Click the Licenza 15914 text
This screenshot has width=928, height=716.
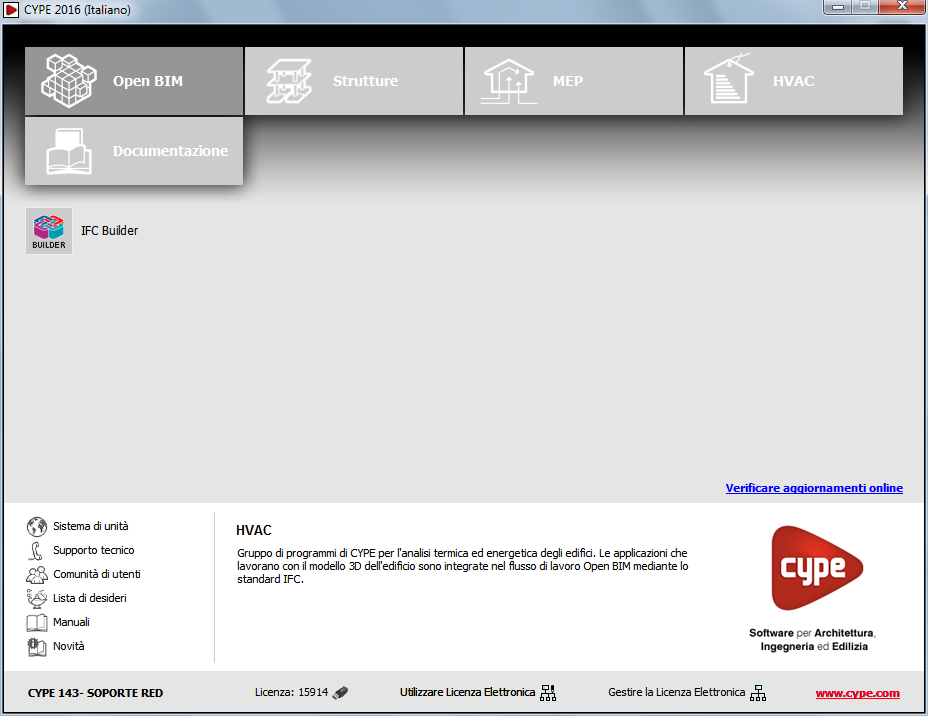point(291,692)
